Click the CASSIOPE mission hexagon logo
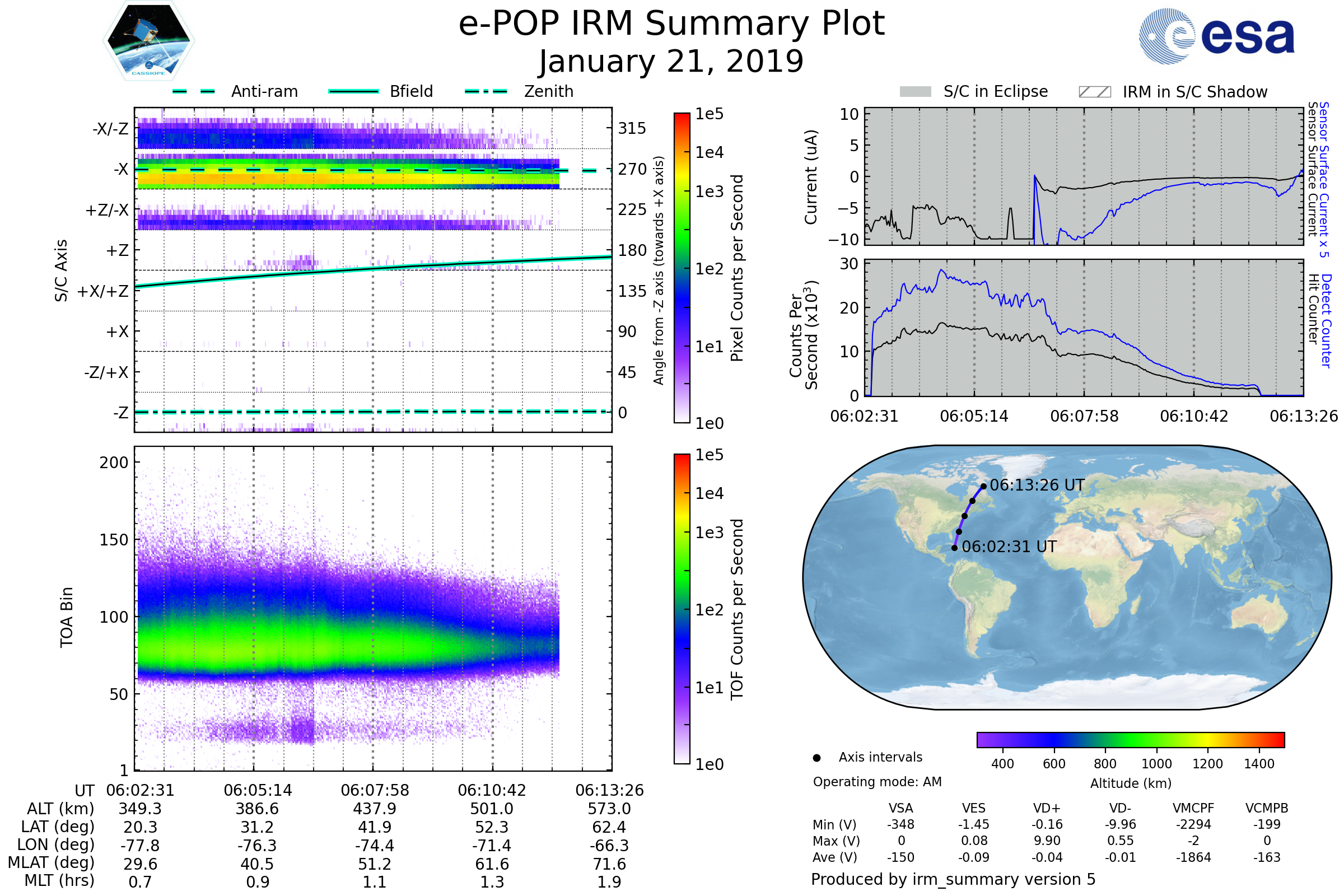The image size is (1344, 896). click(148, 41)
